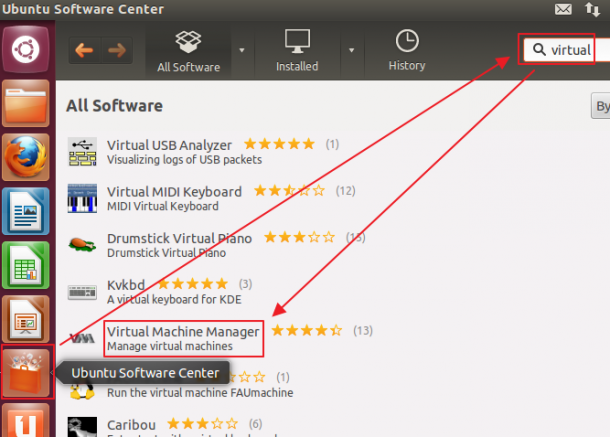
Task: Expand the All Software dropdown arrow
Action: click(242, 50)
